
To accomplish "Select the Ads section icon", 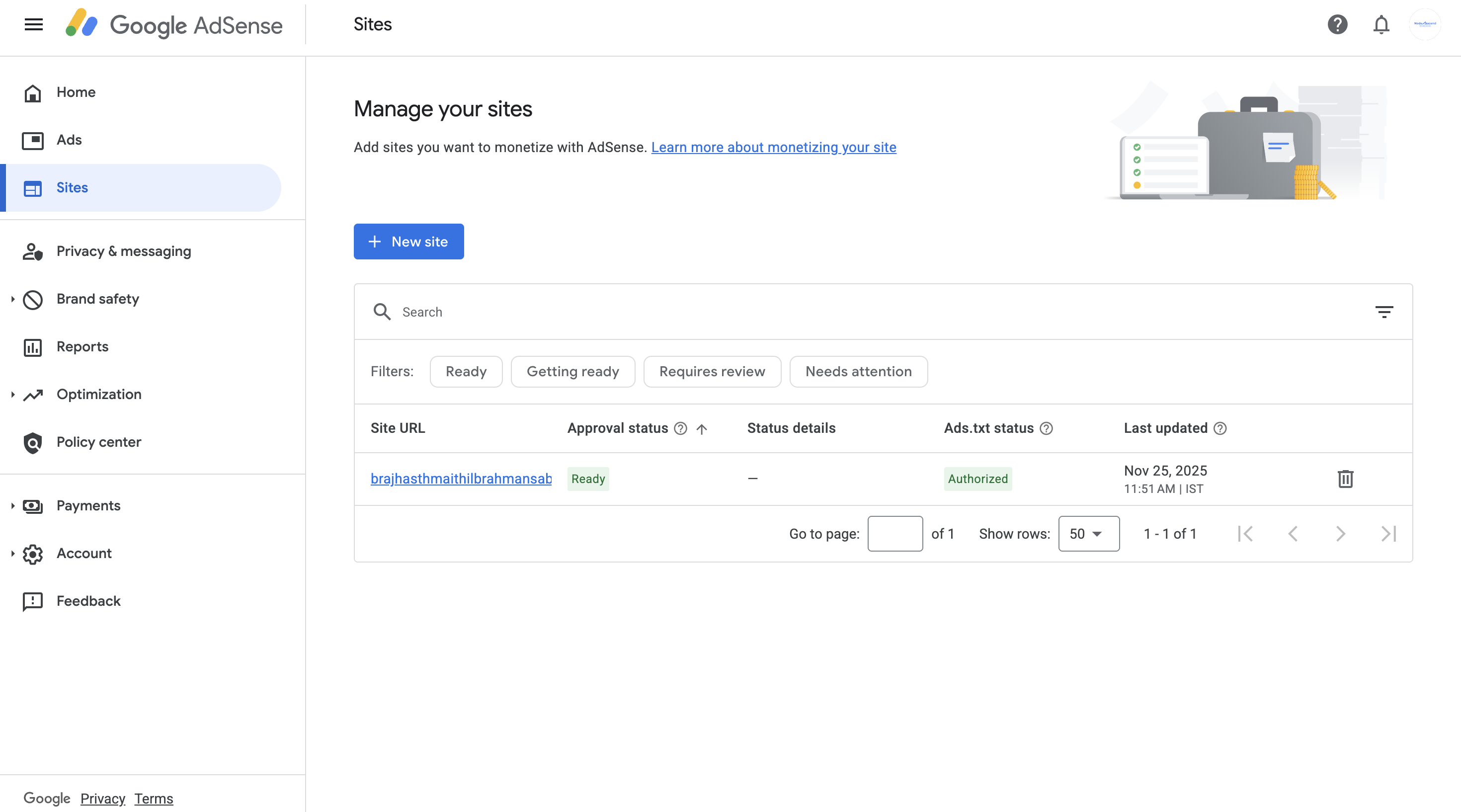I will tap(33, 140).
